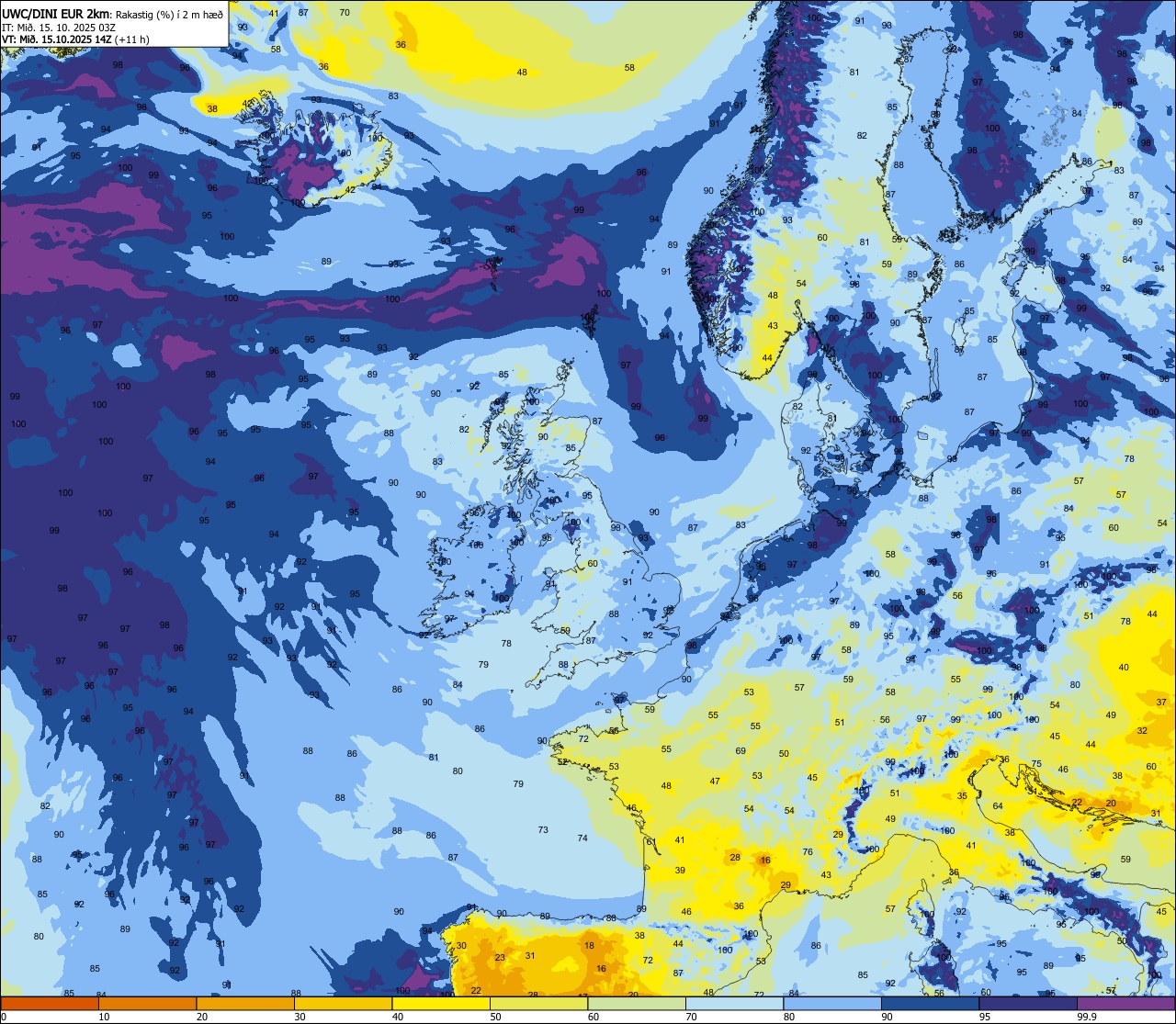Select the 30–40 gold legend segment

pyautogui.click(x=343, y=1003)
